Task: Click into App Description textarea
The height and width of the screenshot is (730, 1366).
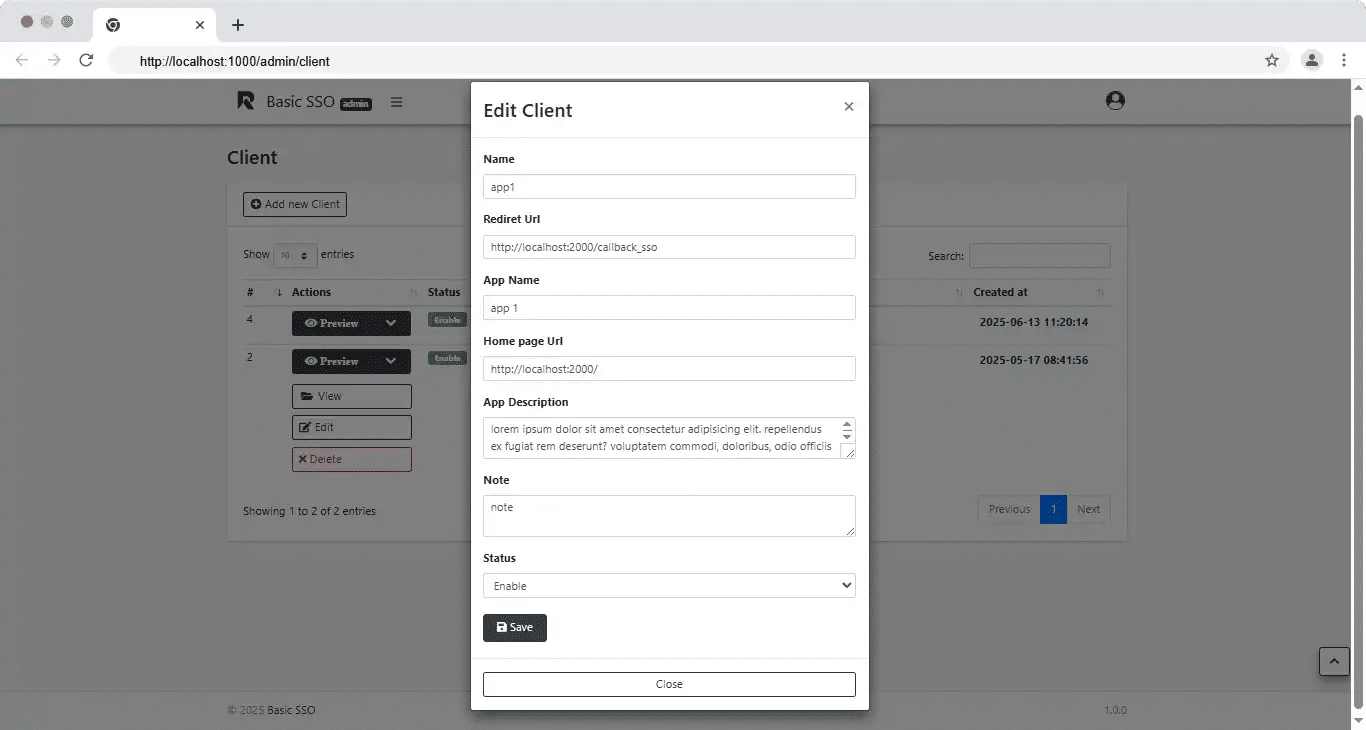Action: [x=661, y=438]
